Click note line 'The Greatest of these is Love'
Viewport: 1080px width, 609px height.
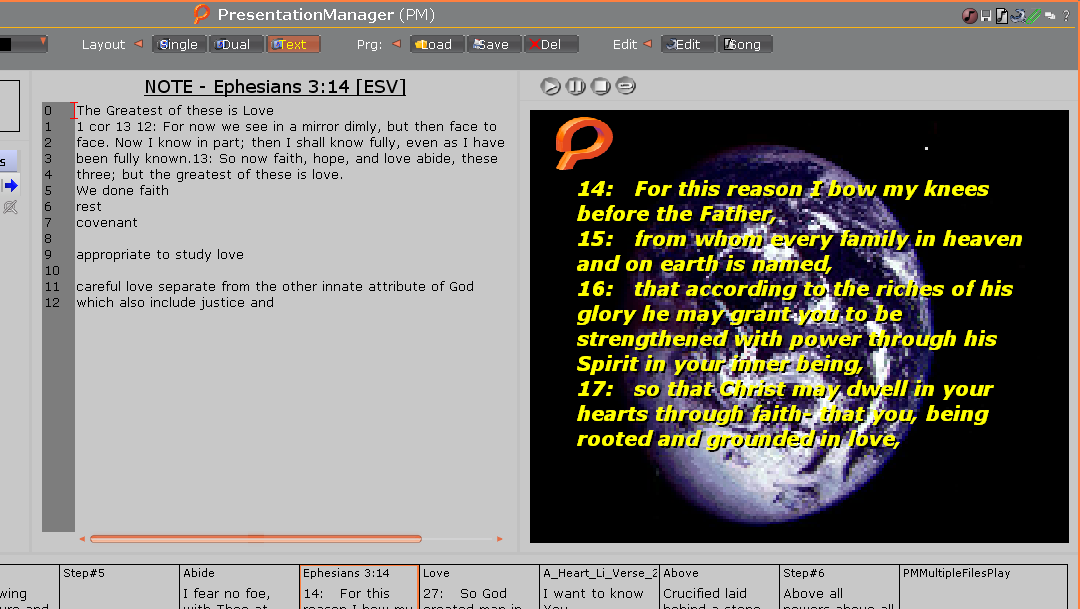click(175, 110)
